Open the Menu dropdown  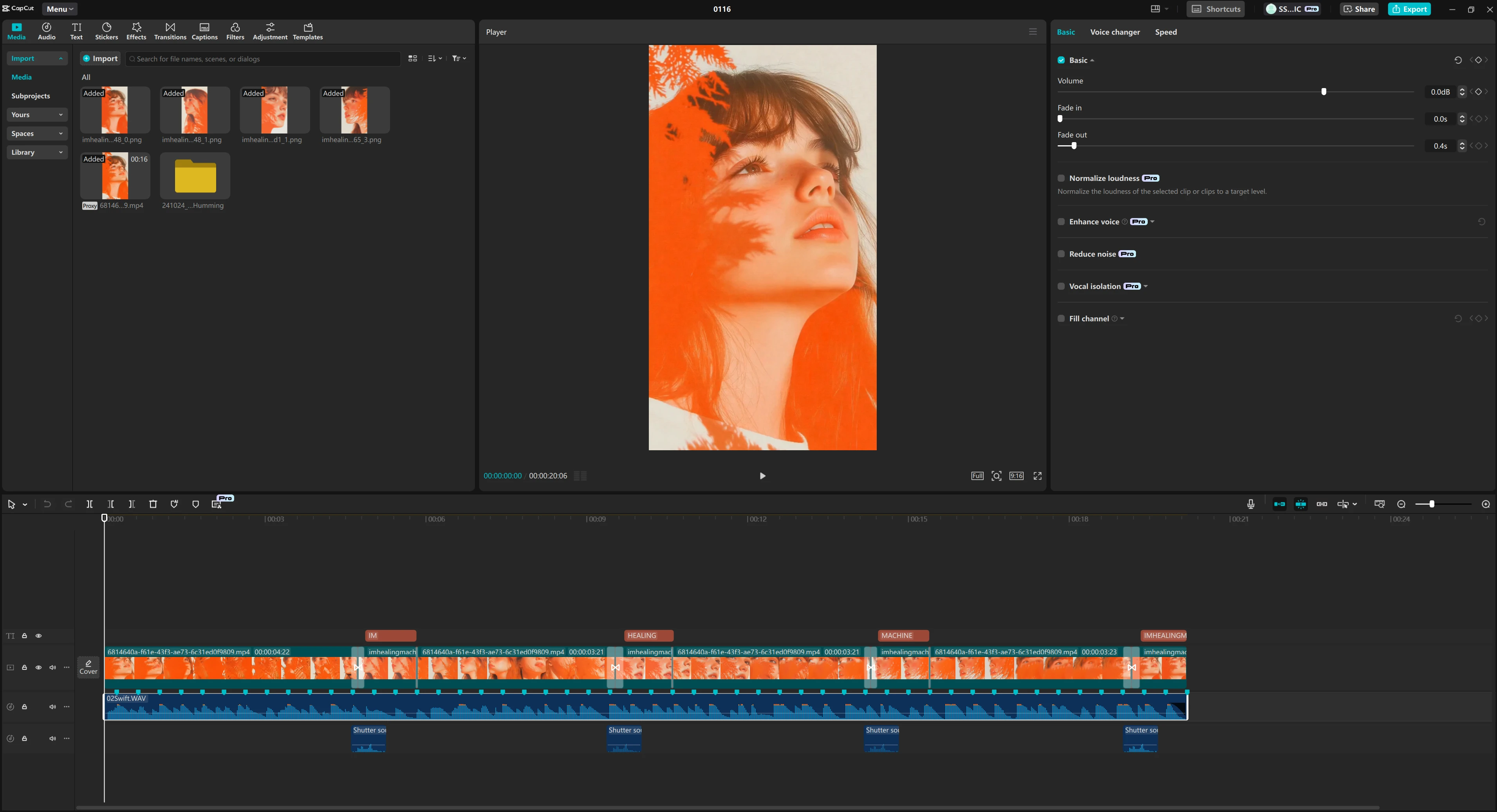tap(59, 9)
